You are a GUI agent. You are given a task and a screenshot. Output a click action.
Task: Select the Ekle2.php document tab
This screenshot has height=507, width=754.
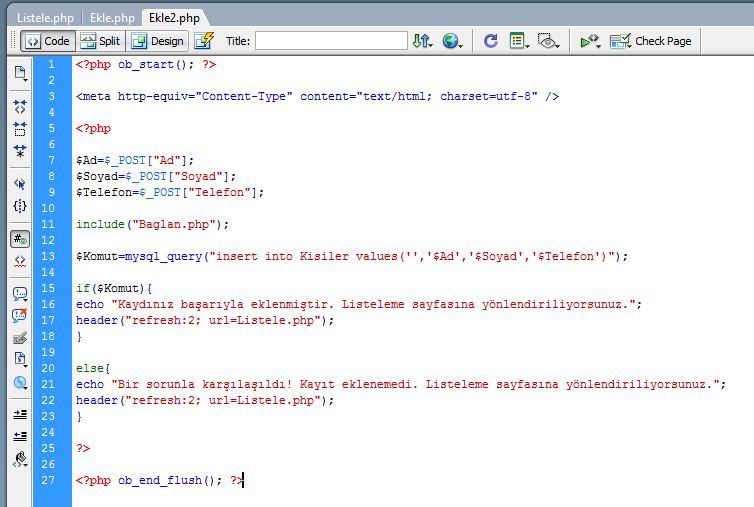coord(174,18)
